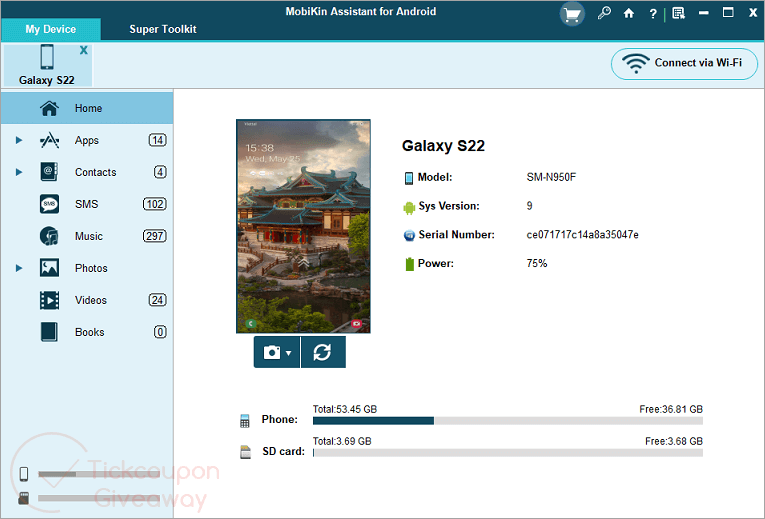Click the Model phone icon
Viewport: 765px width, 519px height.
409,178
